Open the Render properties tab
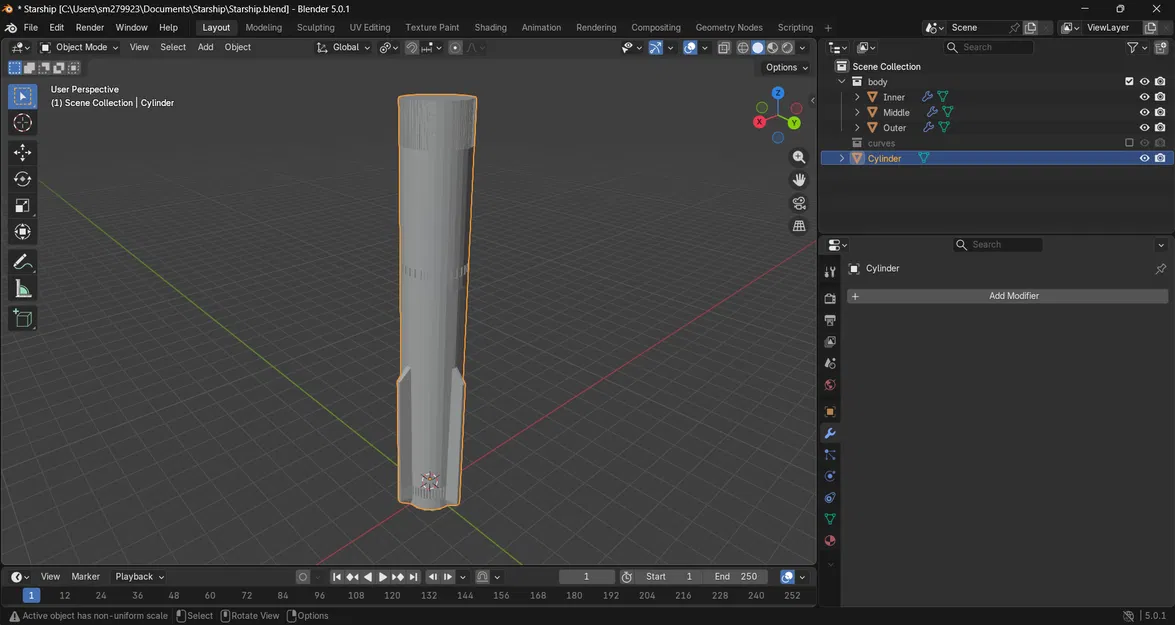The width and height of the screenshot is (1175, 625). pos(829,297)
